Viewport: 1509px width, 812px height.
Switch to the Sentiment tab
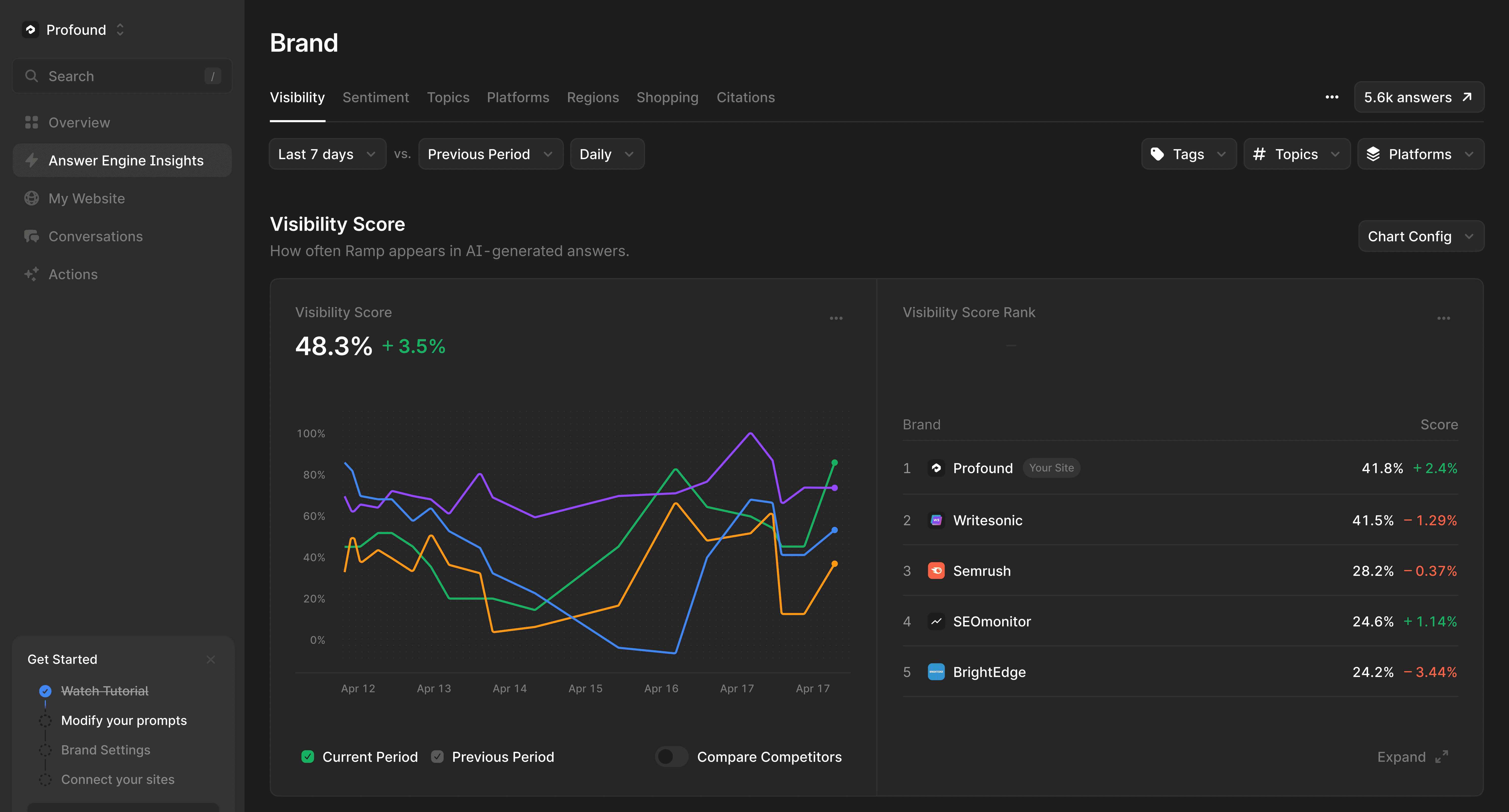(x=376, y=97)
